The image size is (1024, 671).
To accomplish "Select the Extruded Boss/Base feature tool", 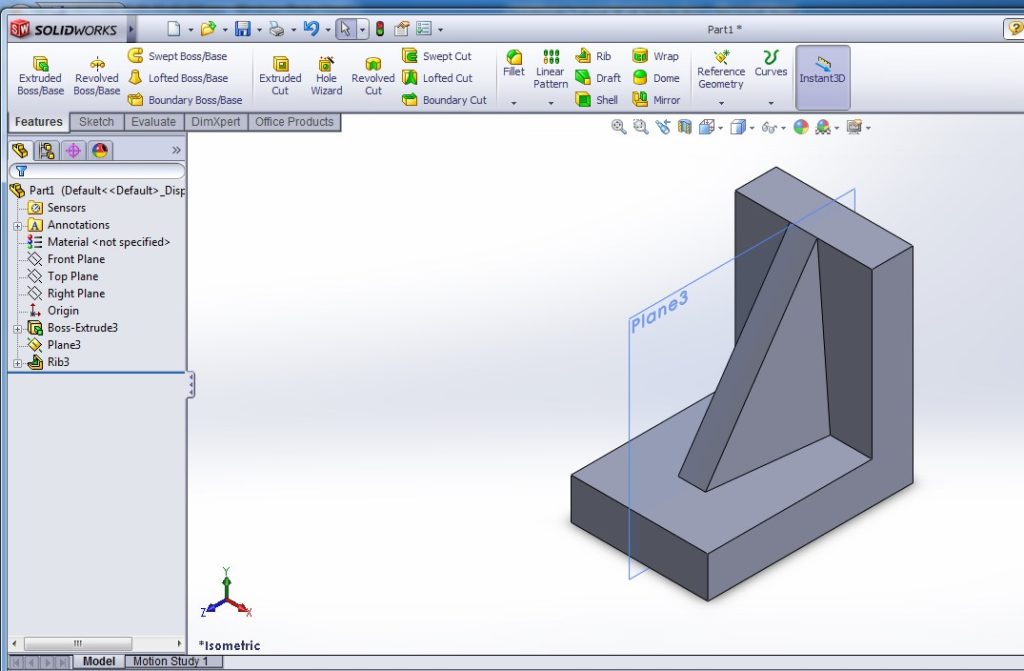I will click(39, 75).
